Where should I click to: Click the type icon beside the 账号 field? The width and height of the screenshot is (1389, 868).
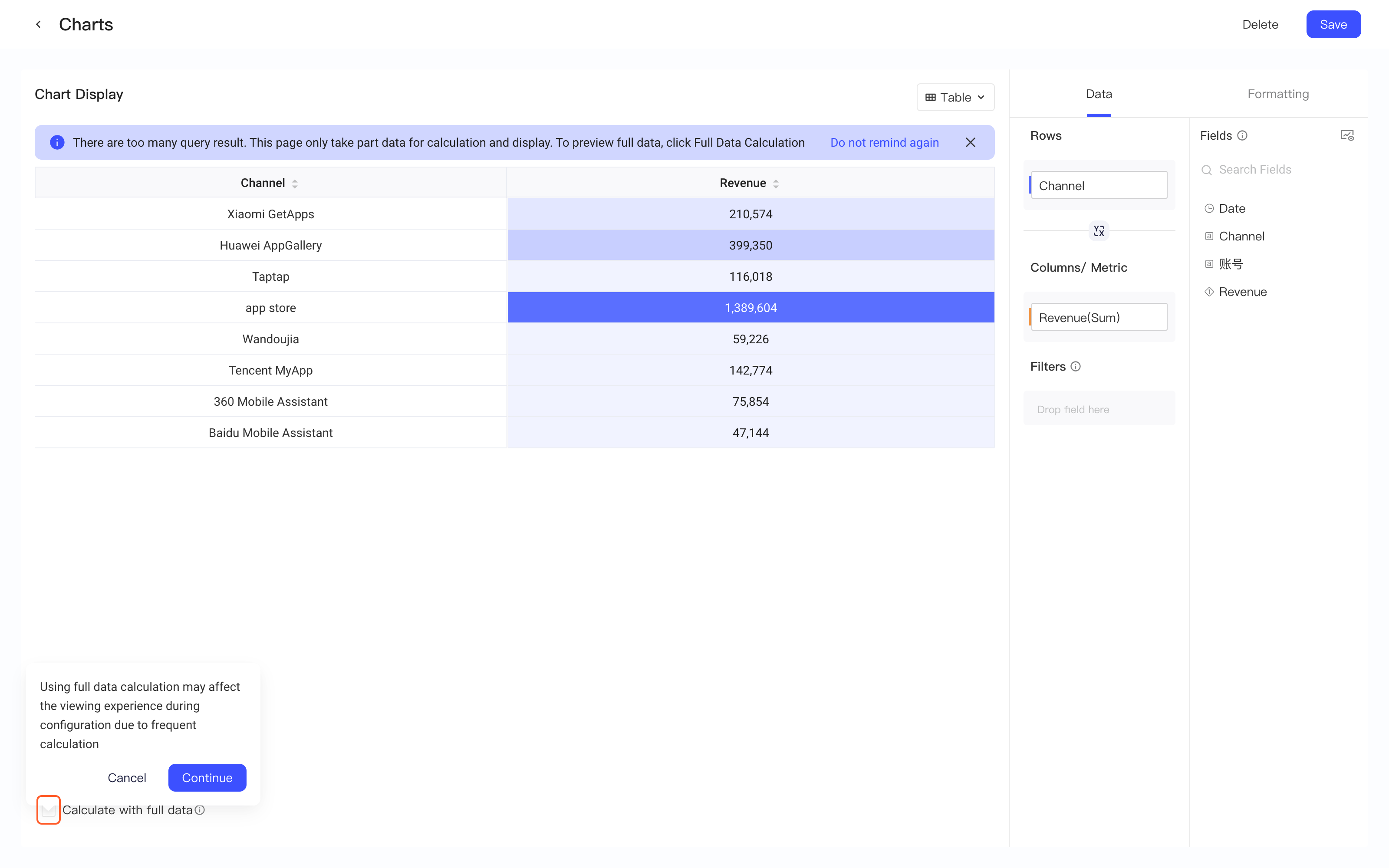(1209, 264)
